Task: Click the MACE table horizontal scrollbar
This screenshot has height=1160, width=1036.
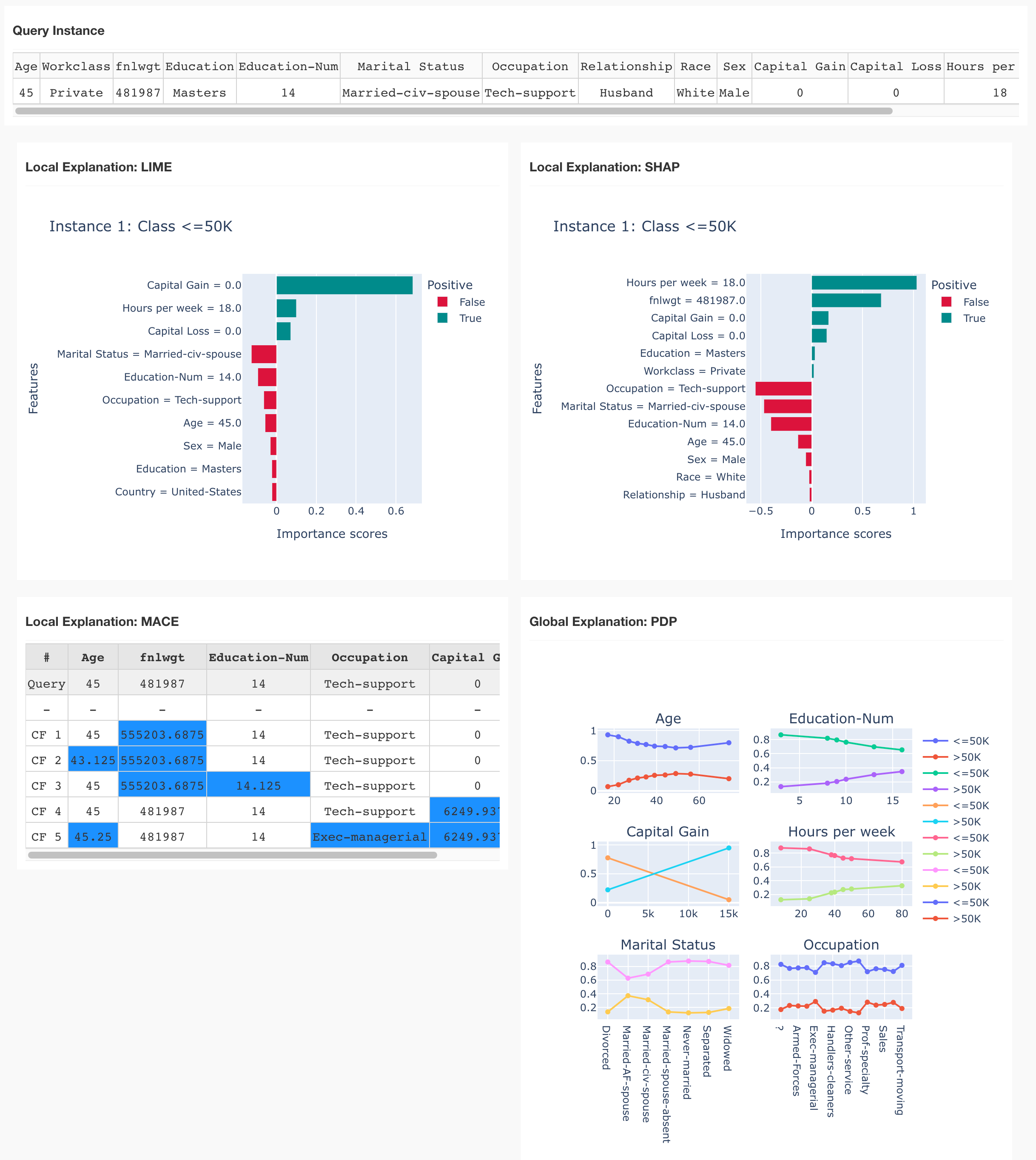Action: pos(232,855)
